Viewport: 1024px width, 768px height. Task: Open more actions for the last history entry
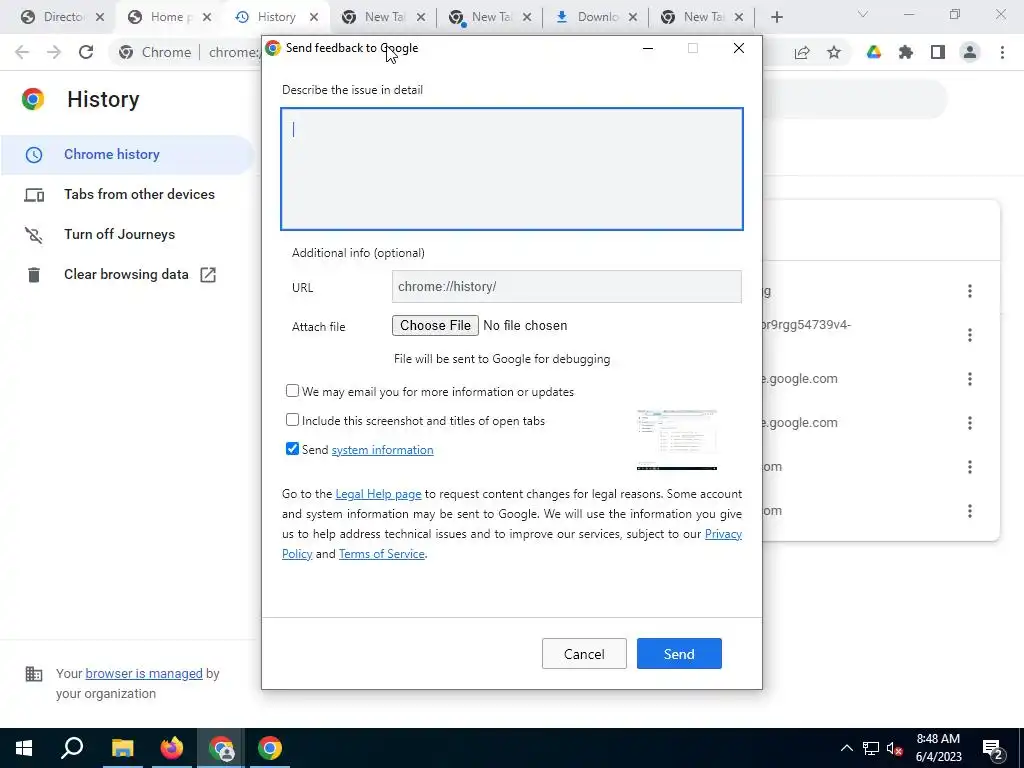point(970,511)
